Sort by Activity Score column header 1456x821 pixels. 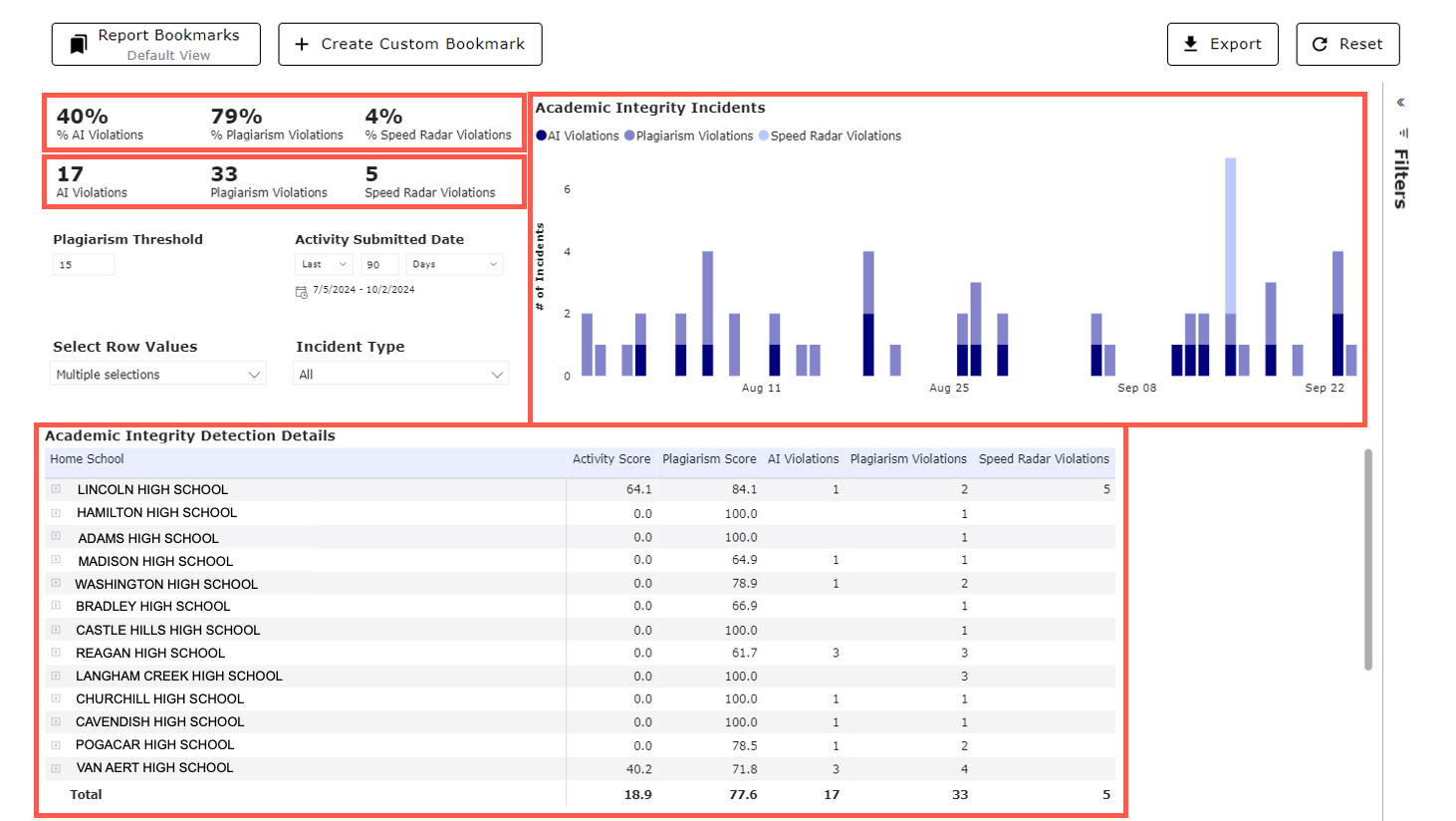611,459
